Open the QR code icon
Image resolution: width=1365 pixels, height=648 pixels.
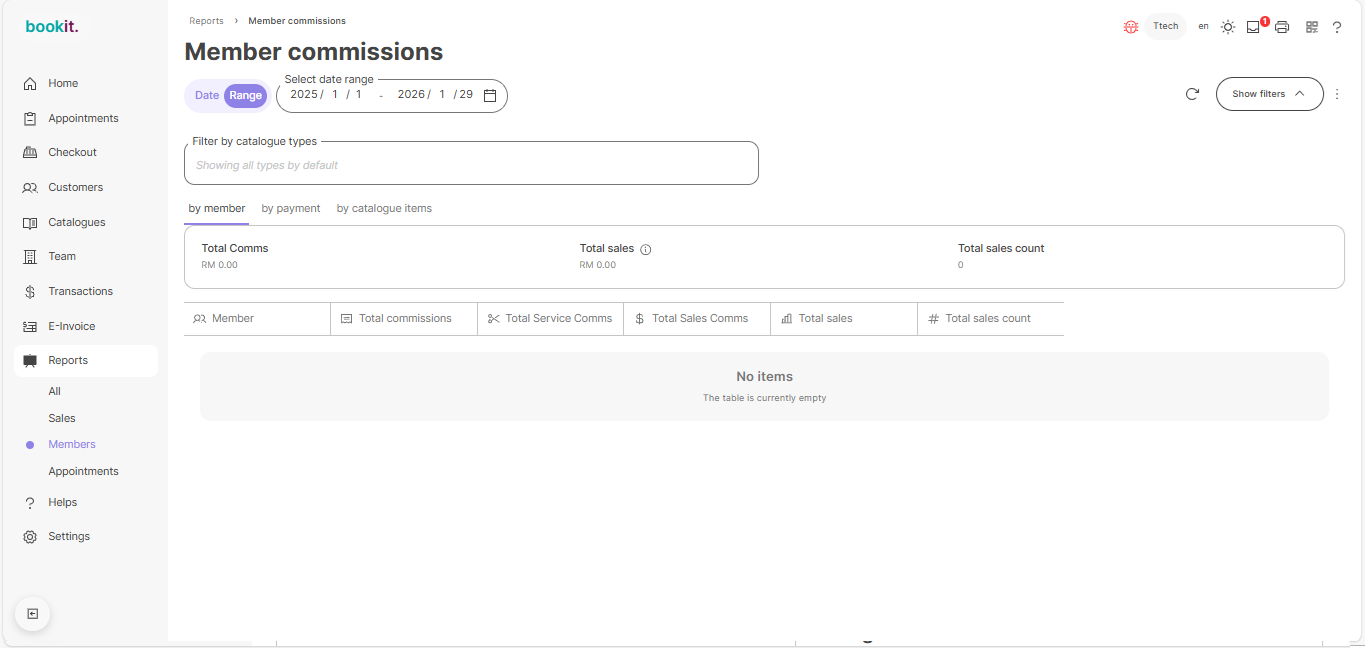(x=1312, y=27)
